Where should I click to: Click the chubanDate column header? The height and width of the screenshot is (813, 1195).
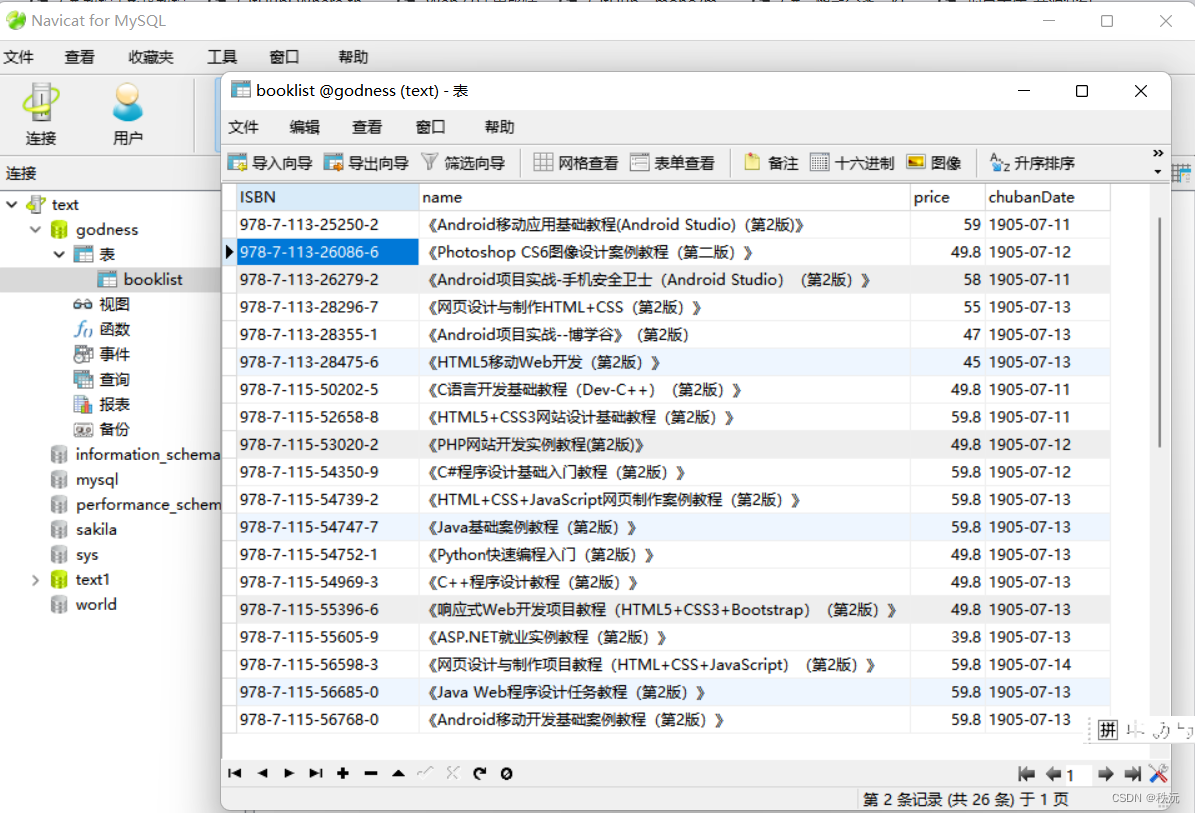click(1047, 197)
